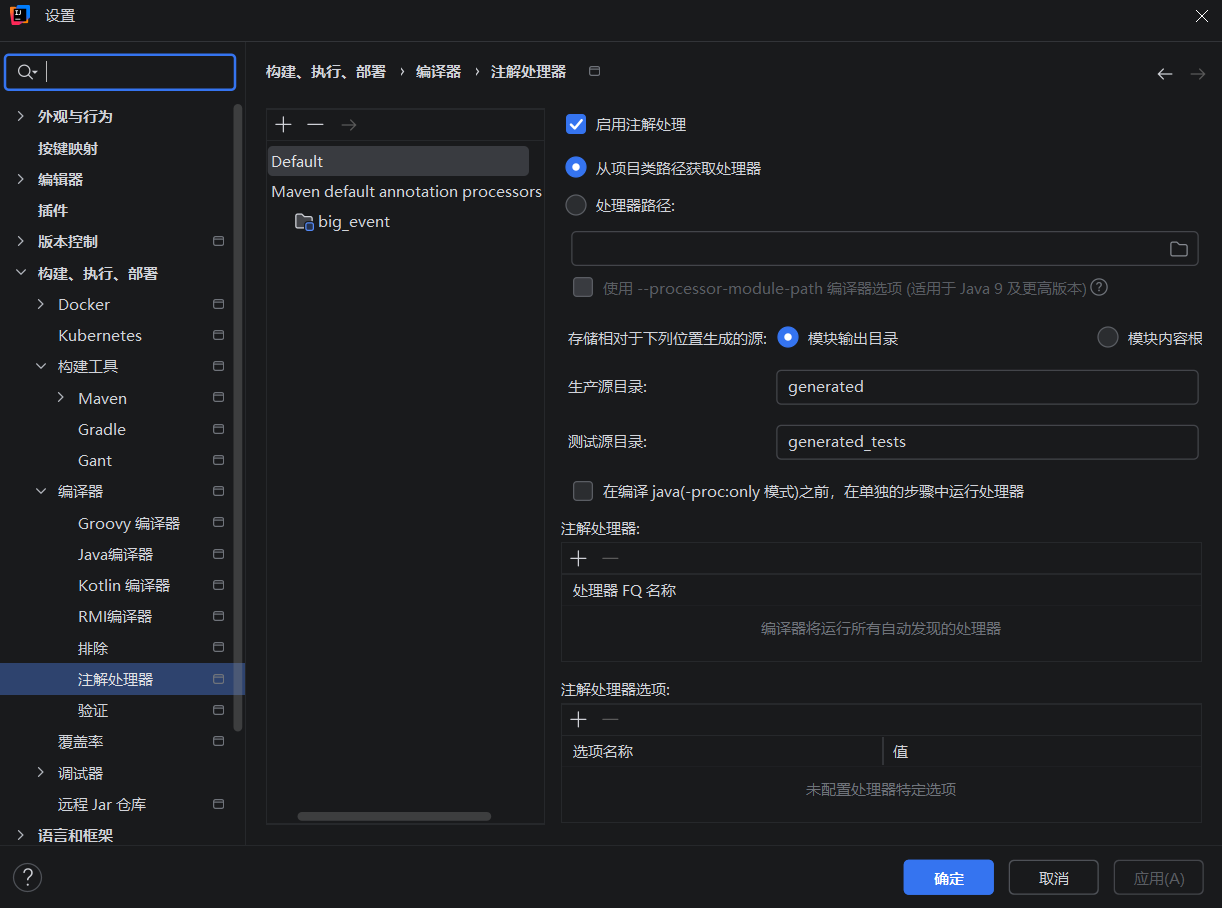Image resolution: width=1222 pixels, height=908 pixels.
Task: Open 插件 settings page
Action: click(53, 210)
